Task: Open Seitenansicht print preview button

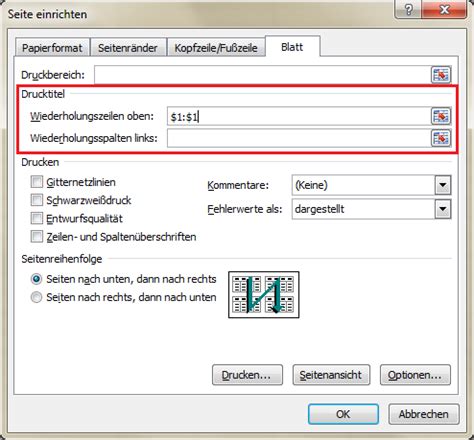Action: [x=331, y=375]
